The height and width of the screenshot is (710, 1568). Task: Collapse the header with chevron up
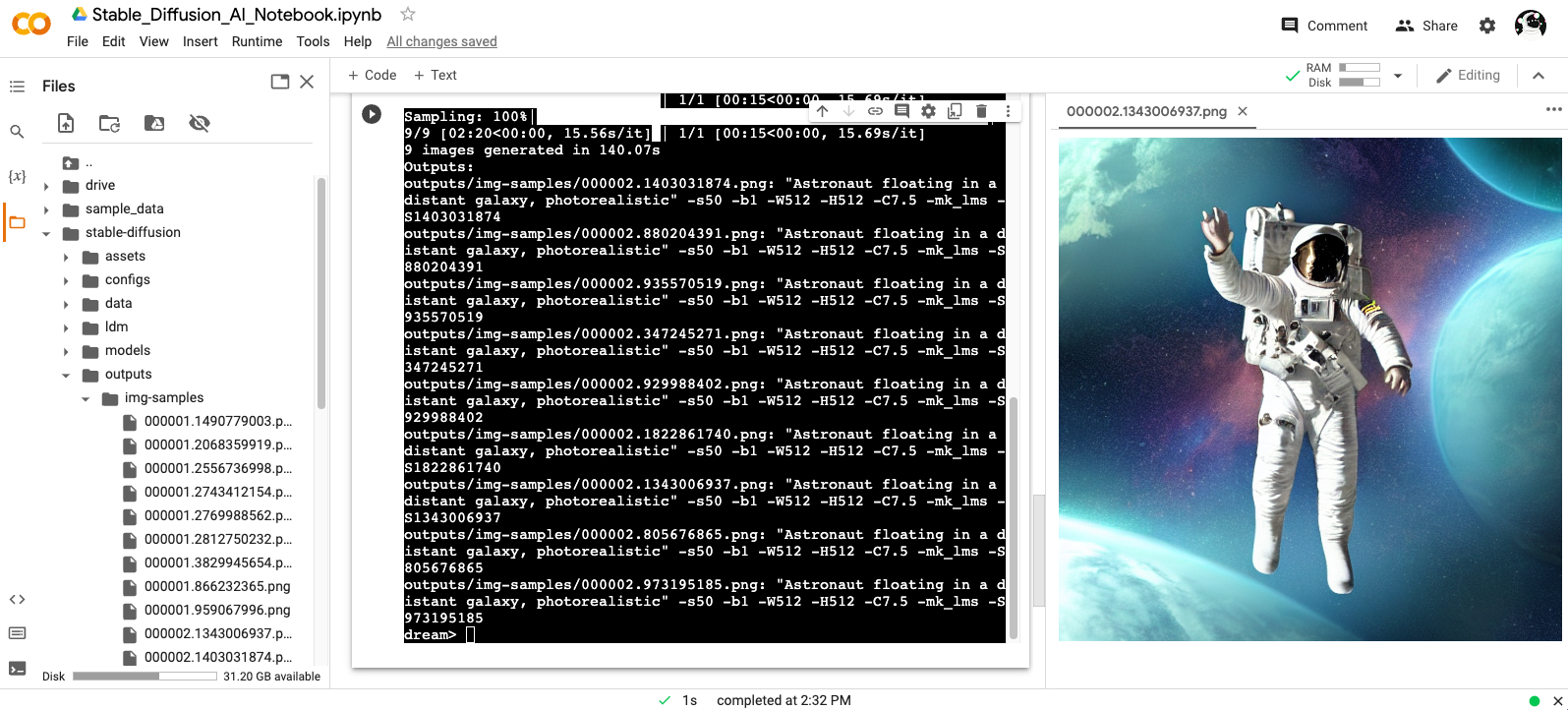pos(1539,76)
